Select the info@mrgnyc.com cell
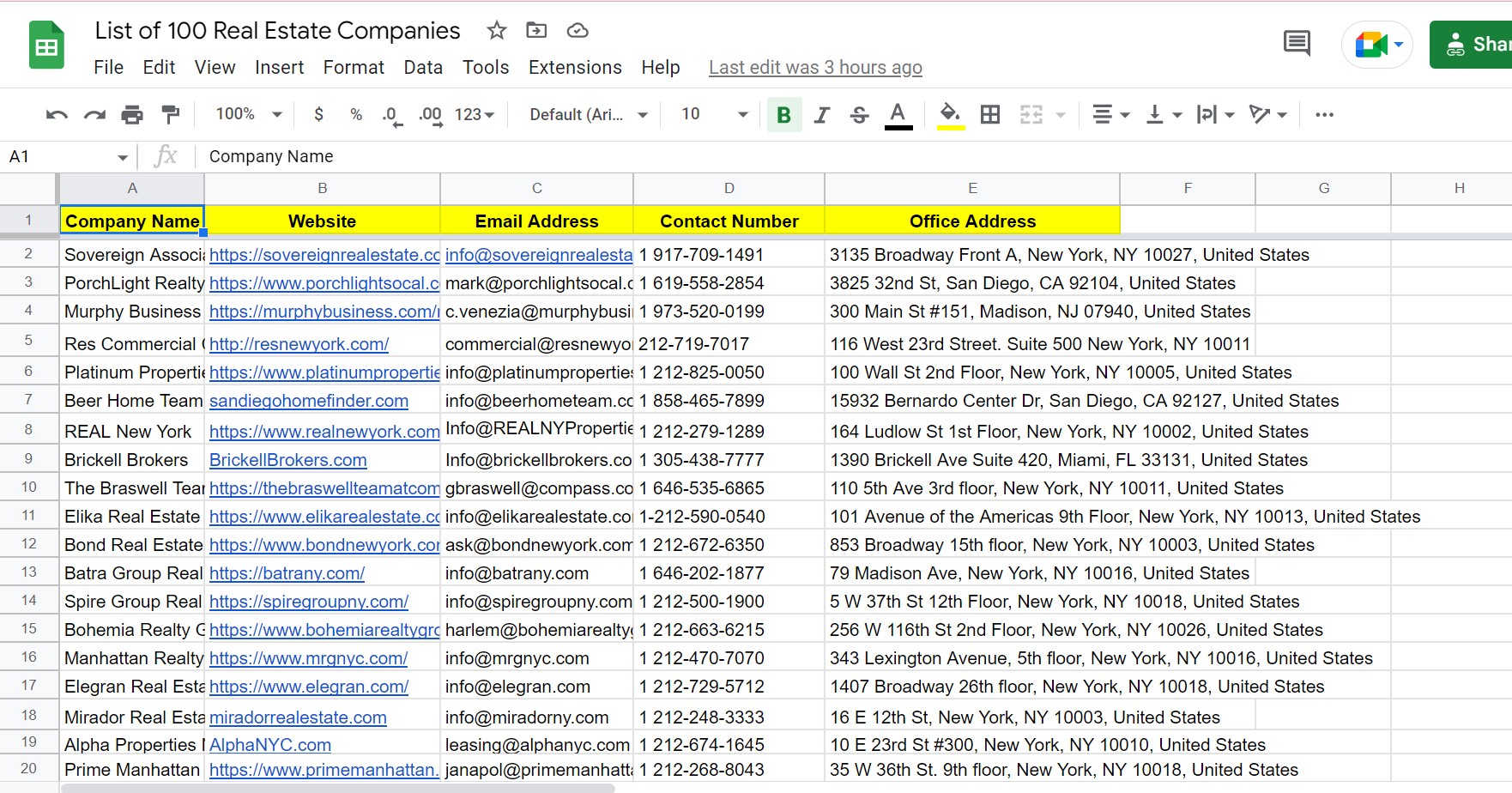The width and height of the screenshot is (1512, 793). tap(537, 658)
